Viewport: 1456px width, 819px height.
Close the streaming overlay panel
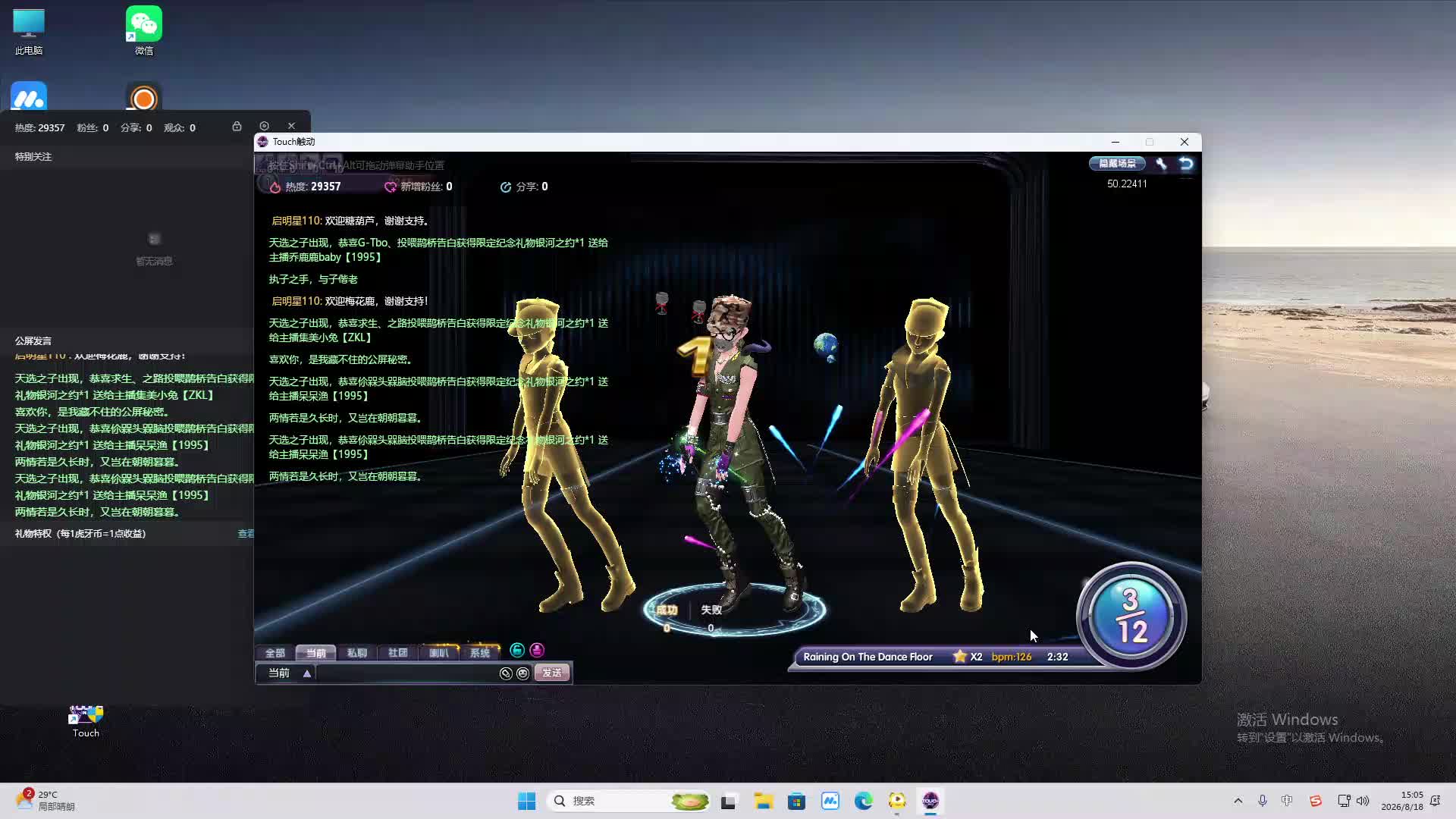[291, 126]
